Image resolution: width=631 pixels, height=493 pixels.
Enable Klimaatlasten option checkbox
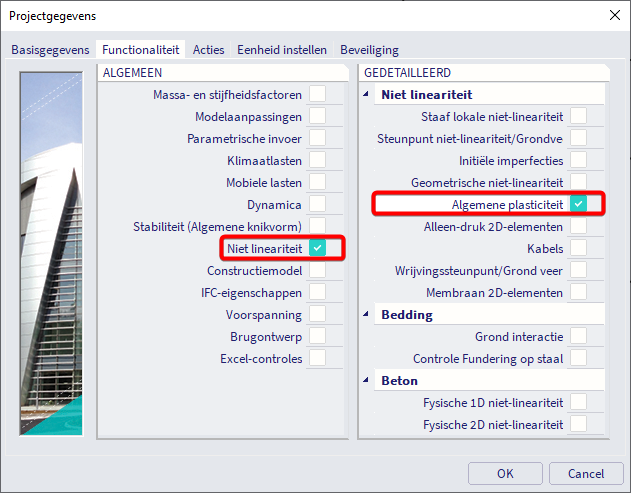pos(317,160)
